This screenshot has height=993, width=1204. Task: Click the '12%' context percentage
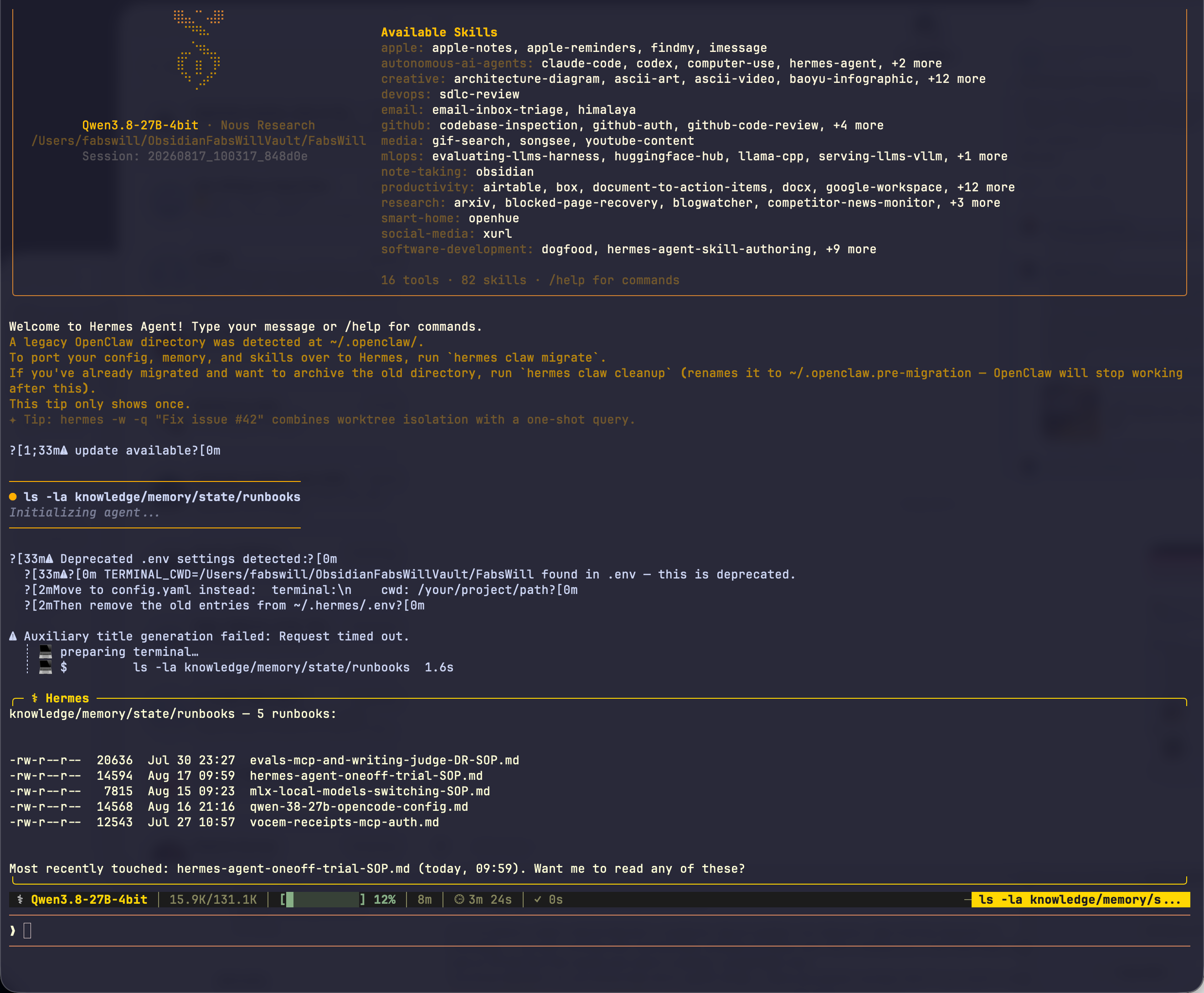point(385,899)
